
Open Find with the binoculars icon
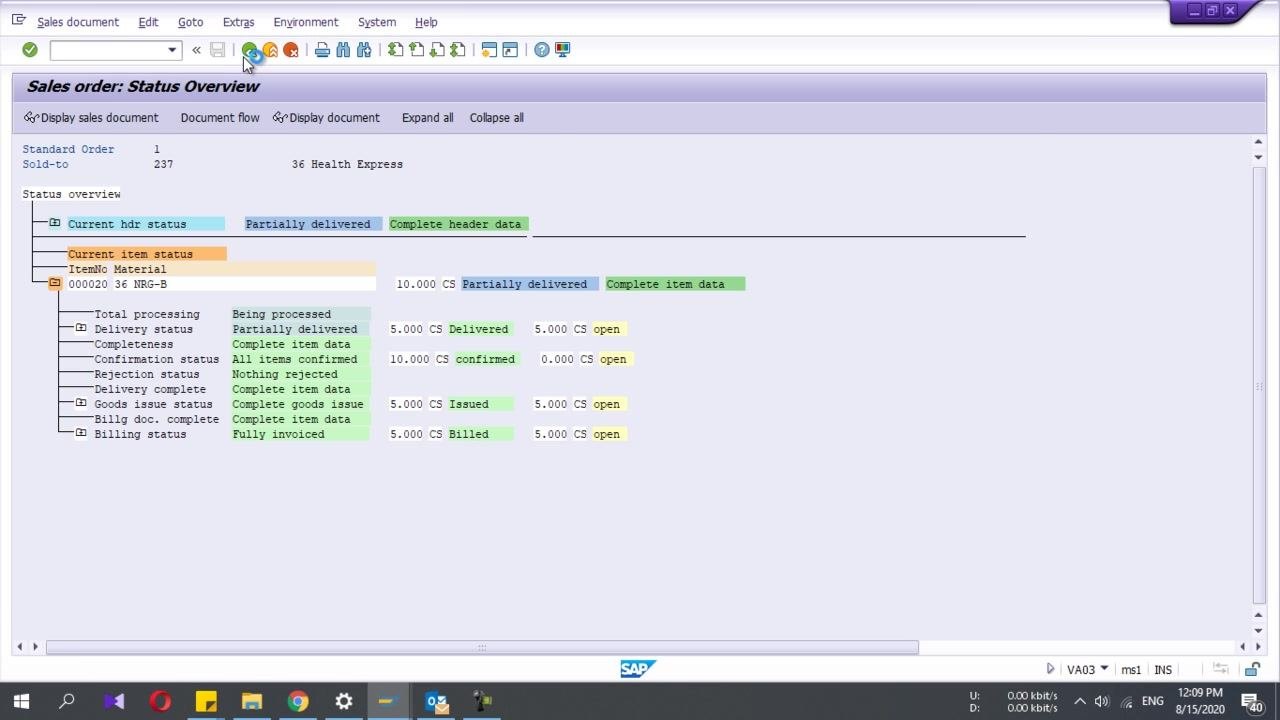(343, 50)
